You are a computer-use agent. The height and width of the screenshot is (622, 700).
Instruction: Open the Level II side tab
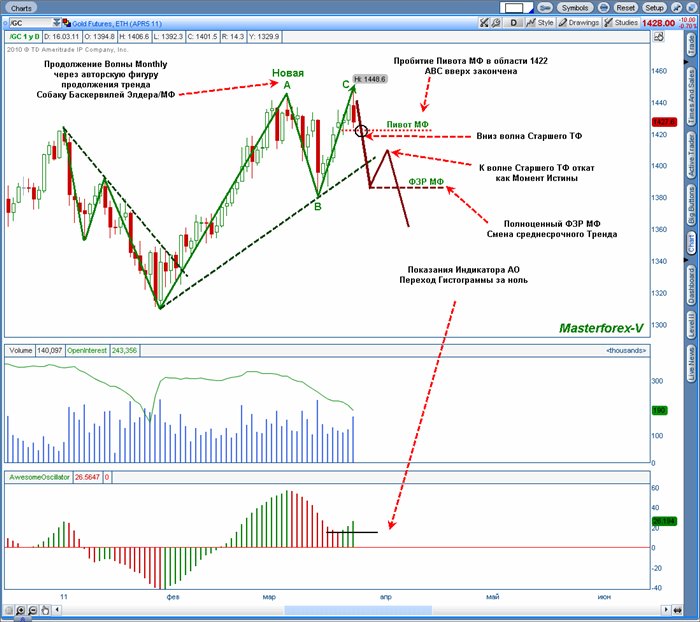click(x=691, y=325)
